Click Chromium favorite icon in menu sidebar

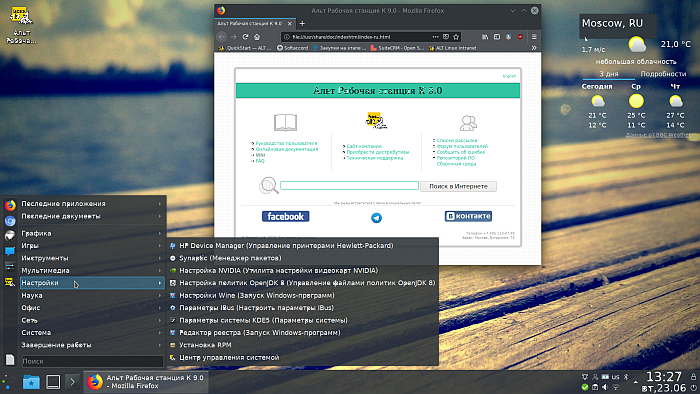(x=10, y=220)
